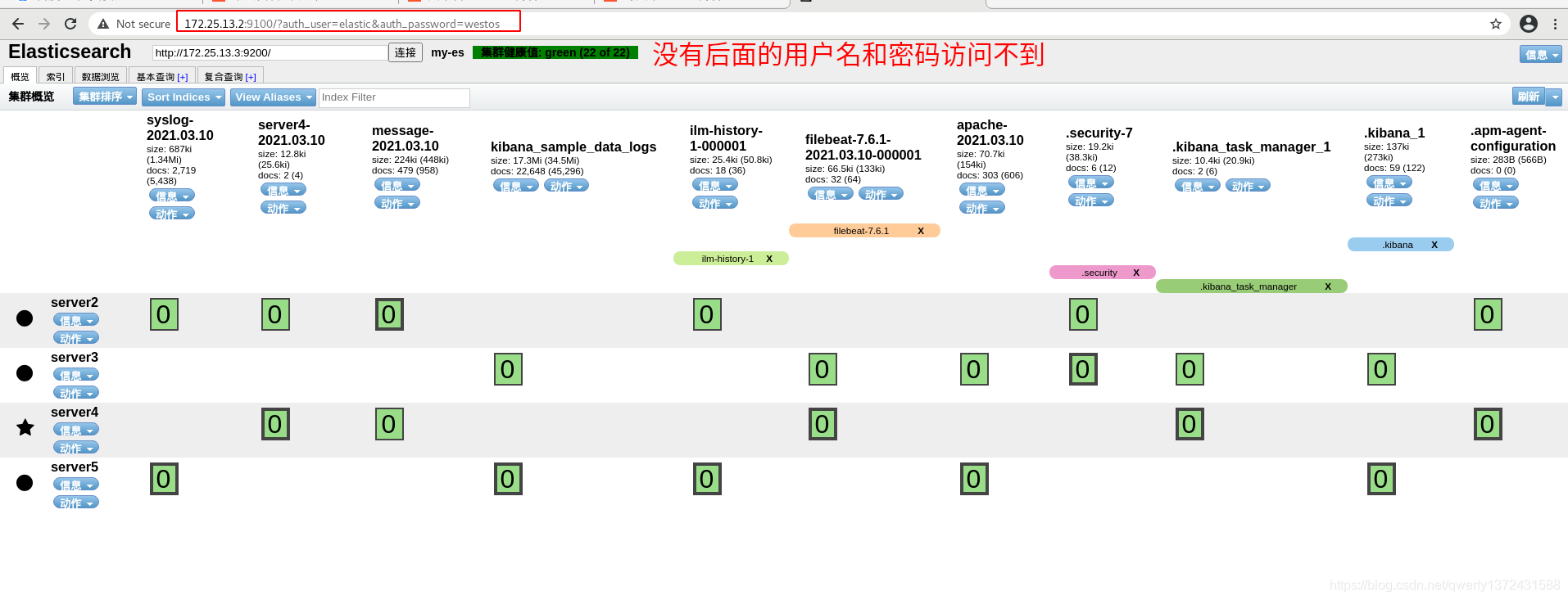
Task: Open 信息 dropdown for server5 node
Action: [x=76, y=485]
